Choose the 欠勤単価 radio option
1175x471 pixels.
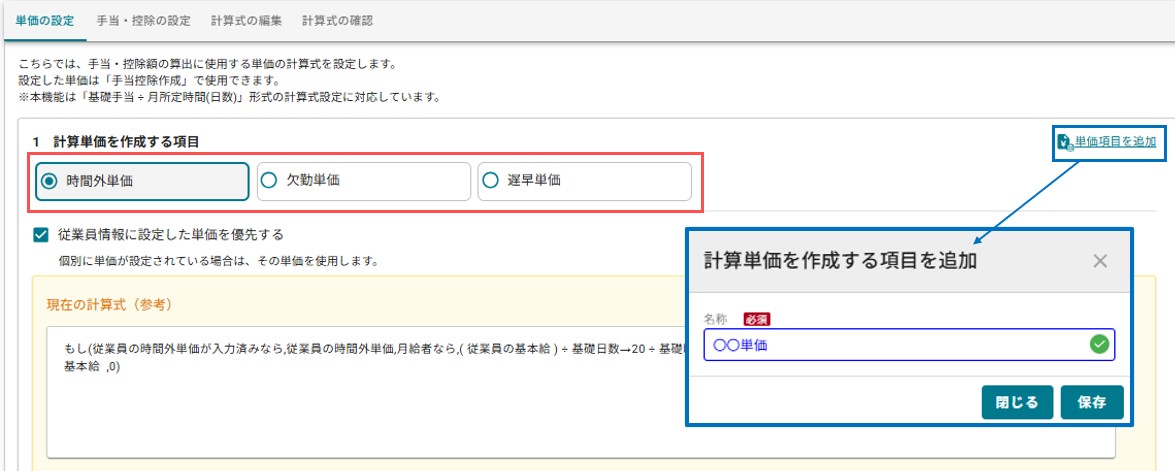tap(363, 181)
